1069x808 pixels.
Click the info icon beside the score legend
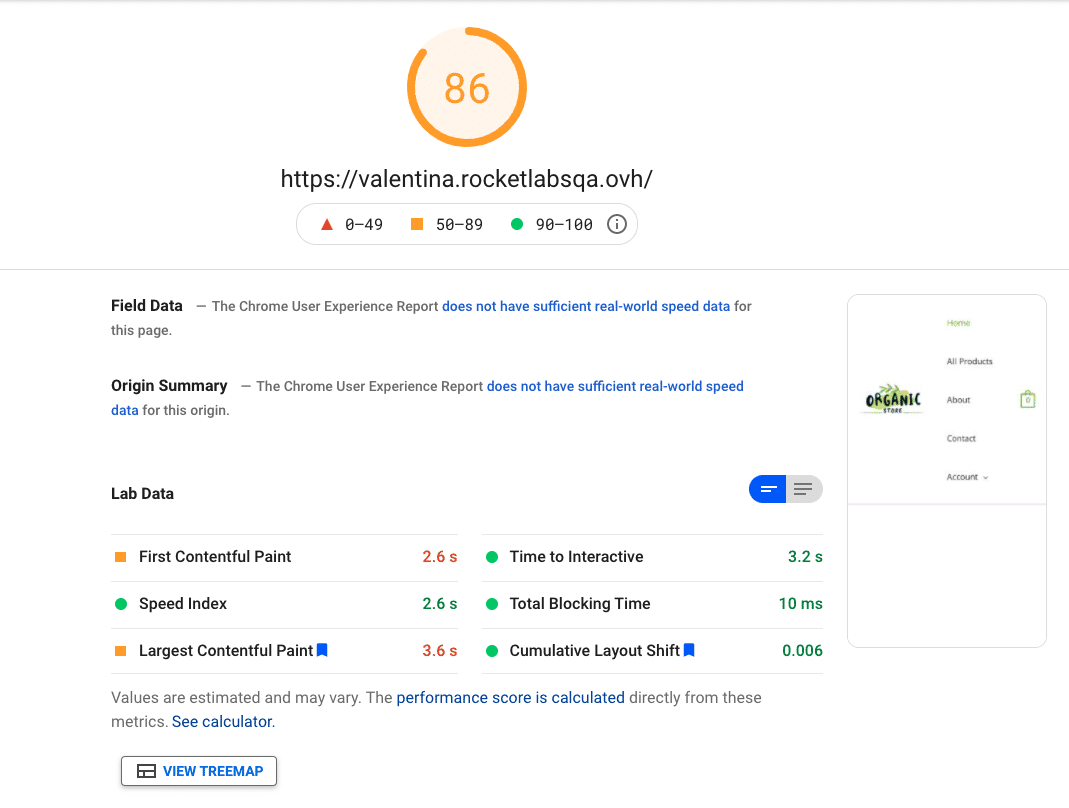[x=617, y=224]
